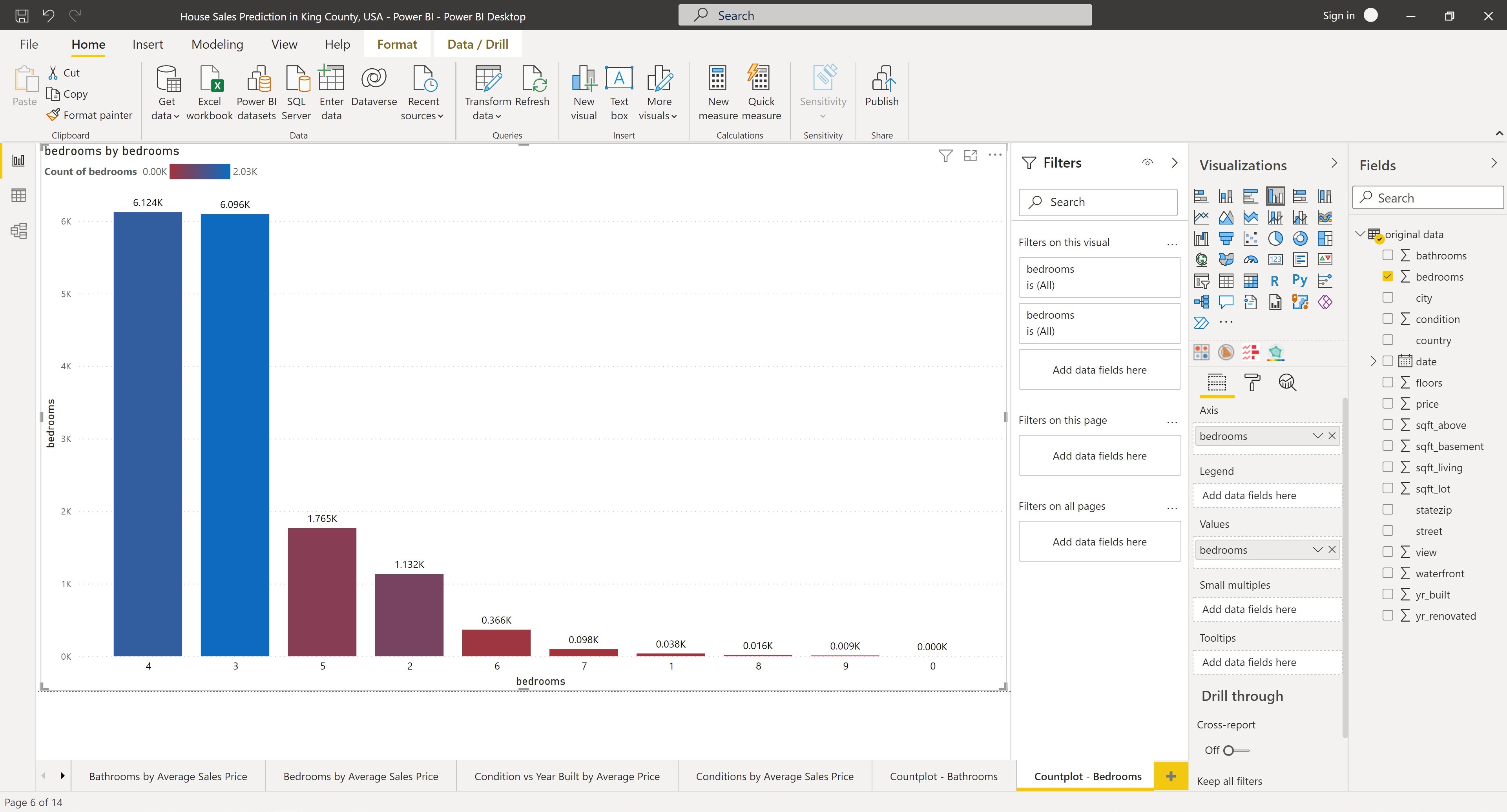This screenshot has height=812, width=1507.
Task: Go to Conditions by Average Sales Price page
Action: coord(775,776)
